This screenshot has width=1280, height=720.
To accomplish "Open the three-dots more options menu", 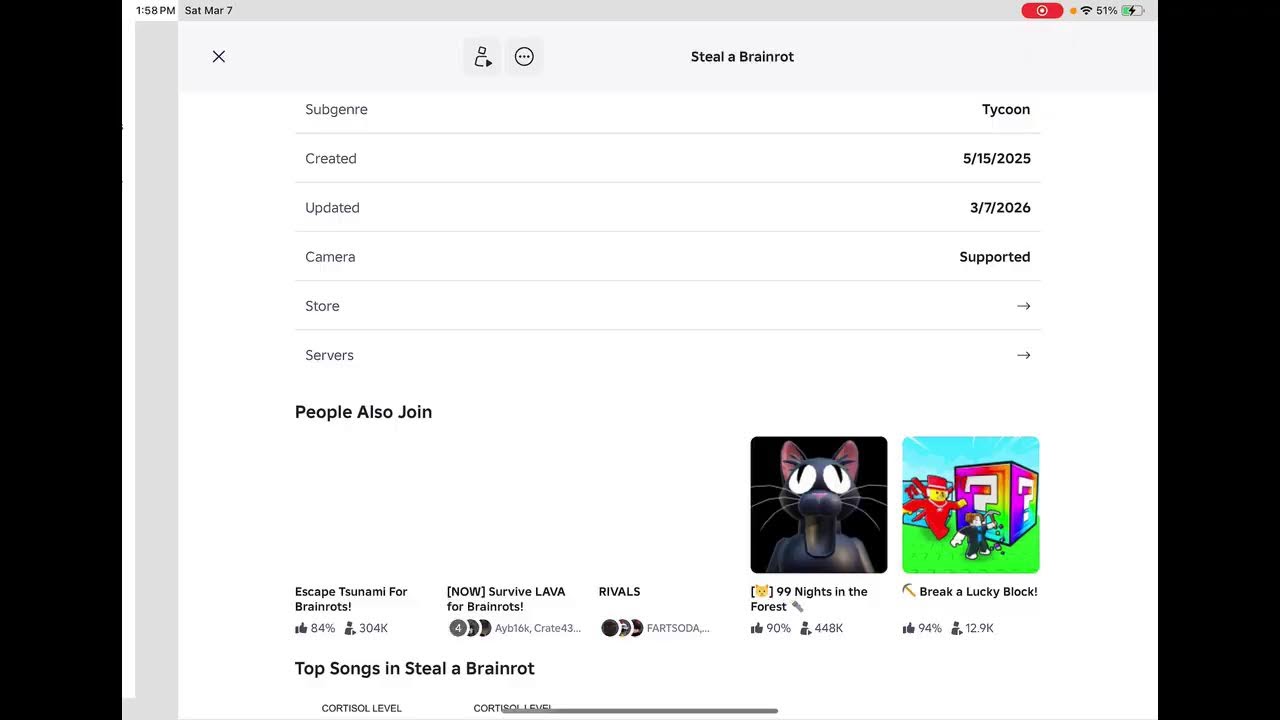I will tap(524, 57).
